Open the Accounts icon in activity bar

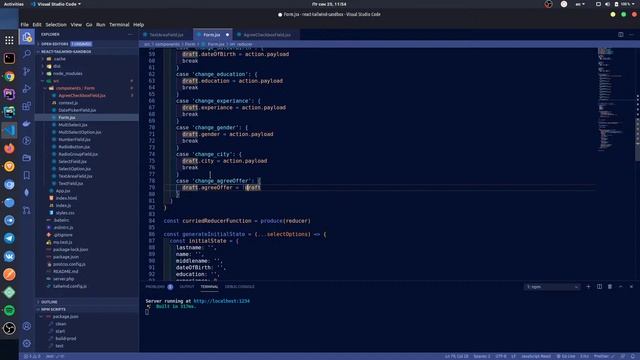click(27, 326)
